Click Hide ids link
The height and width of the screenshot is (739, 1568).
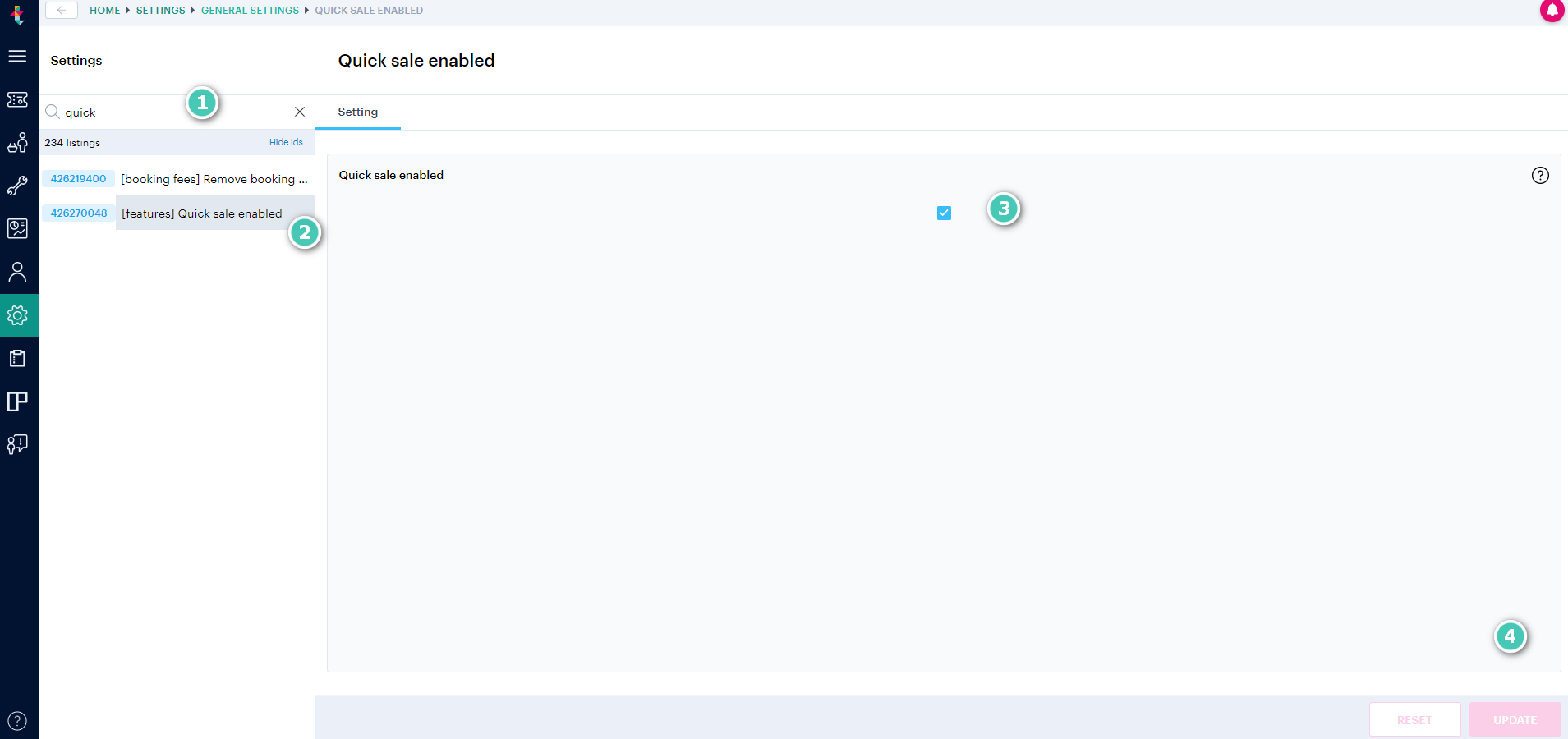coord(286,142)
